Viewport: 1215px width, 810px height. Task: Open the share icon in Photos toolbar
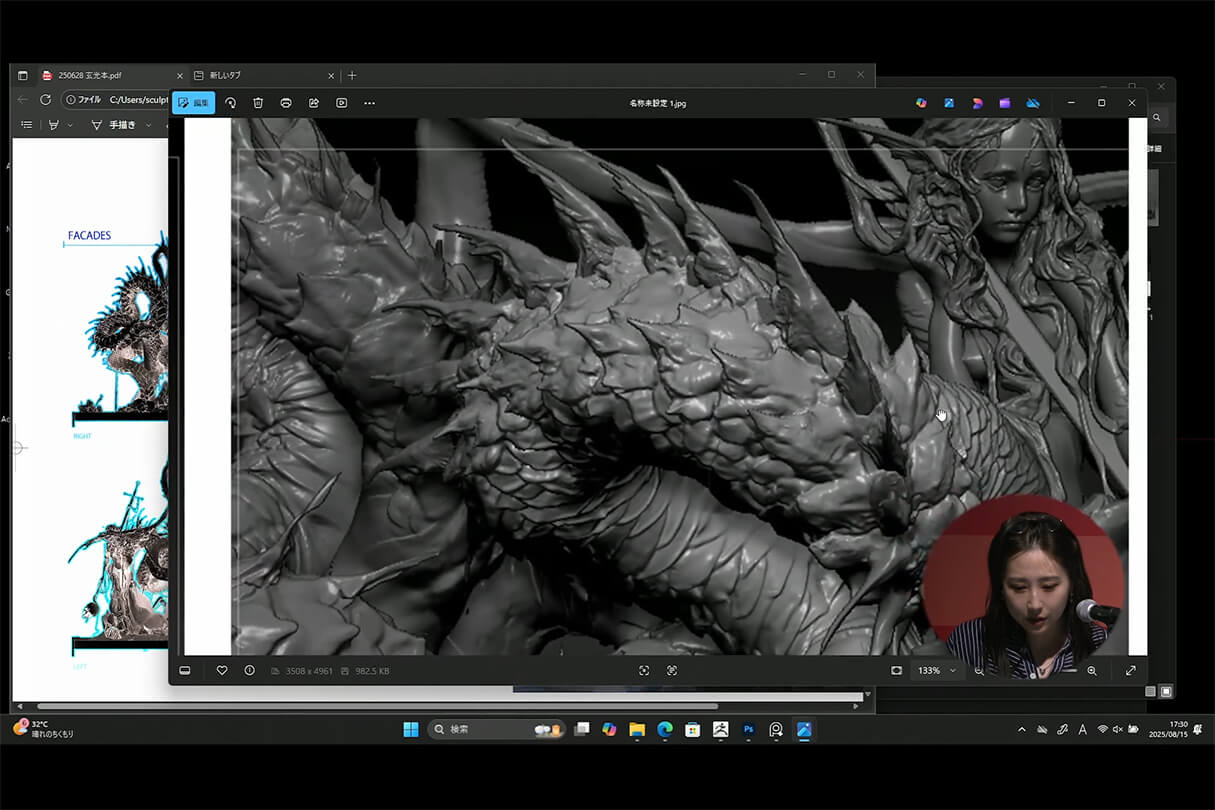tap(314, 103)
